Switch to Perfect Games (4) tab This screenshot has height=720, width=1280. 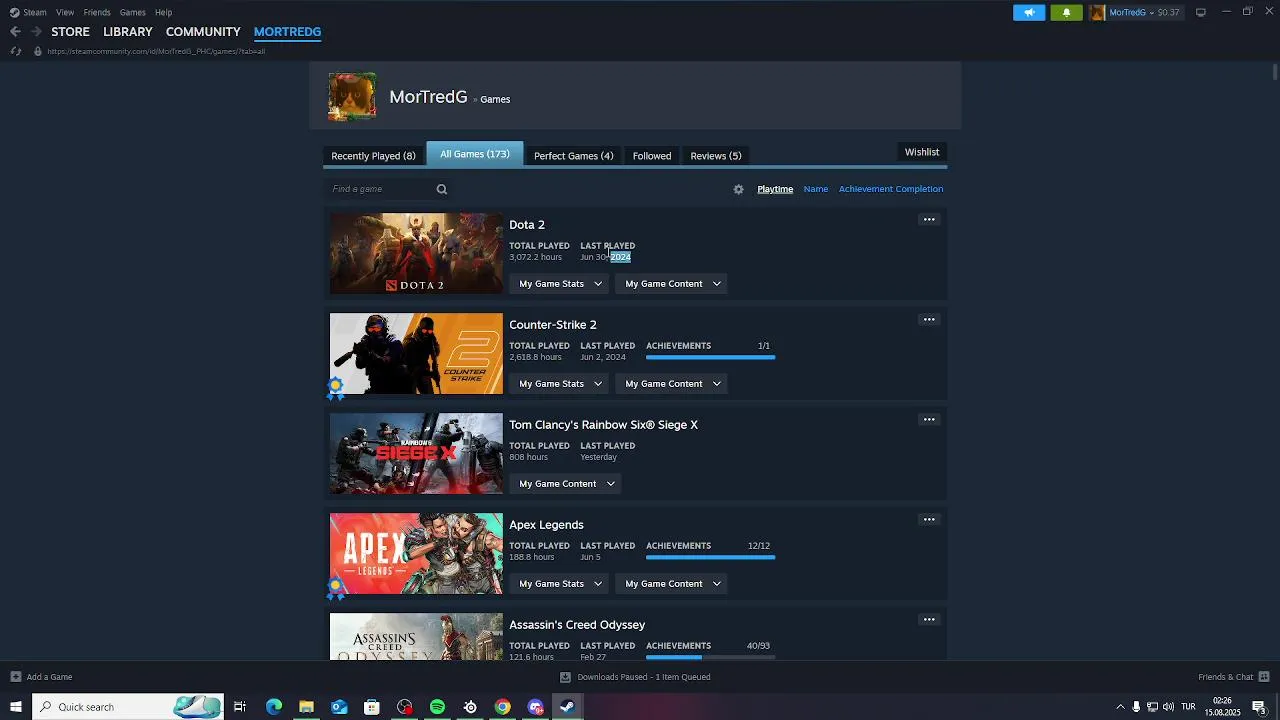coord(573,156)
